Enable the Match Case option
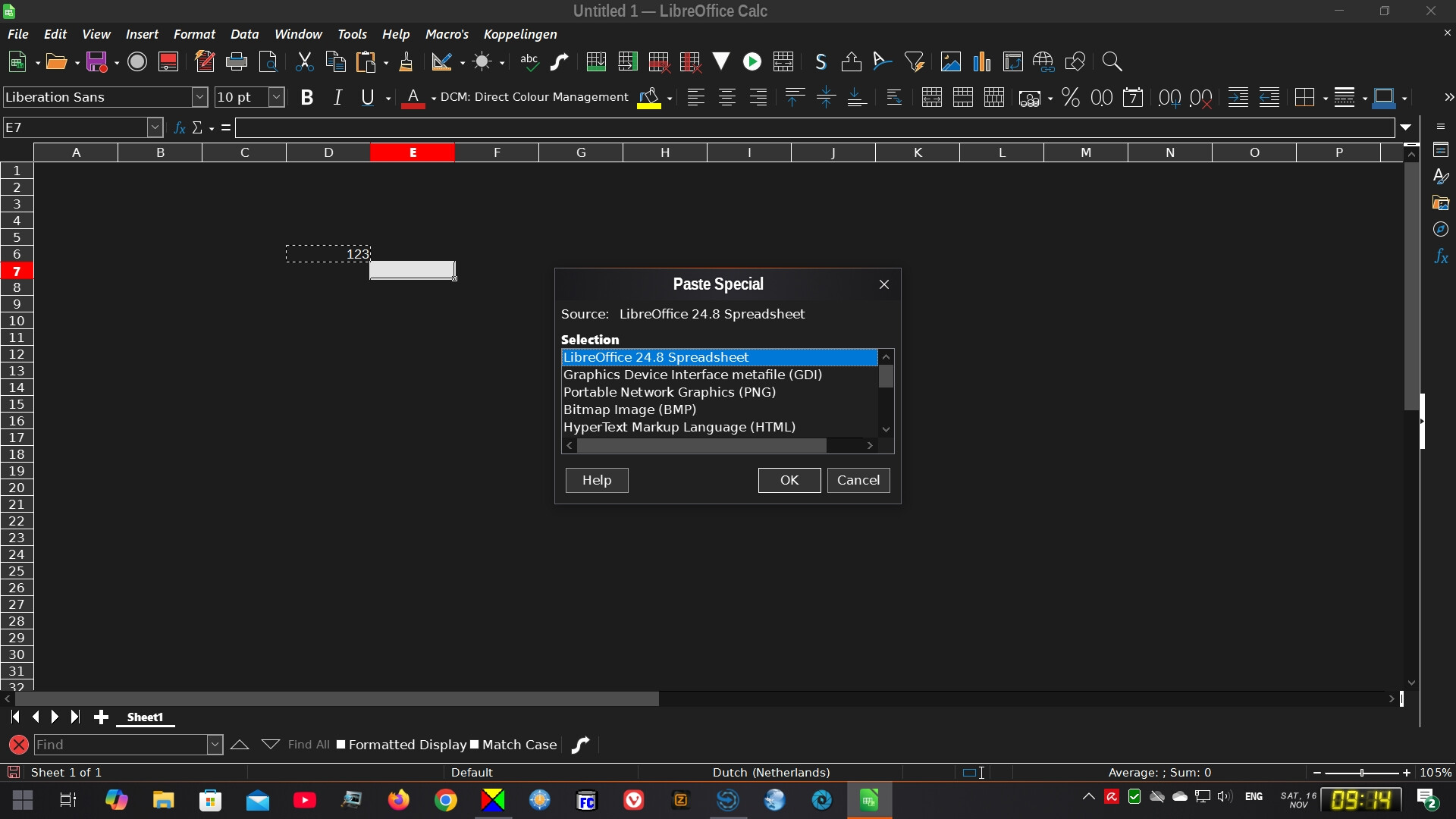1456x819 pixels. click(474, 745)
